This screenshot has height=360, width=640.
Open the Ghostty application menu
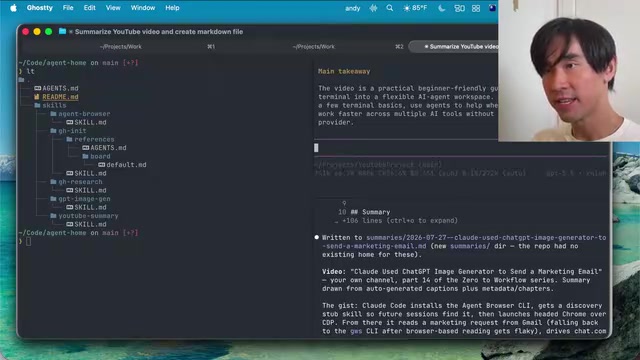(x=40, y=8)
